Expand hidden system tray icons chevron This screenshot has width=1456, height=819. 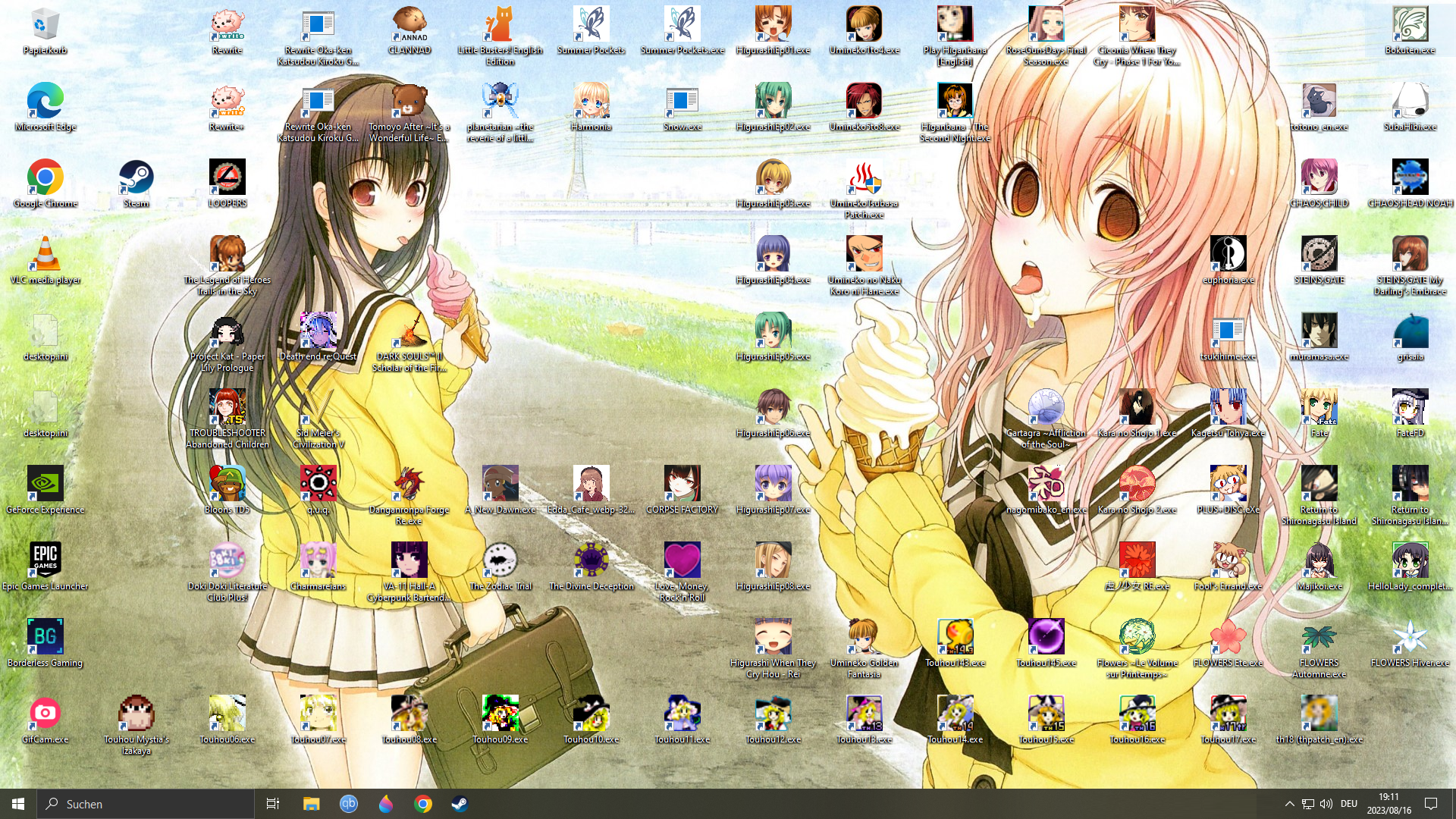tap(1289, 804)
